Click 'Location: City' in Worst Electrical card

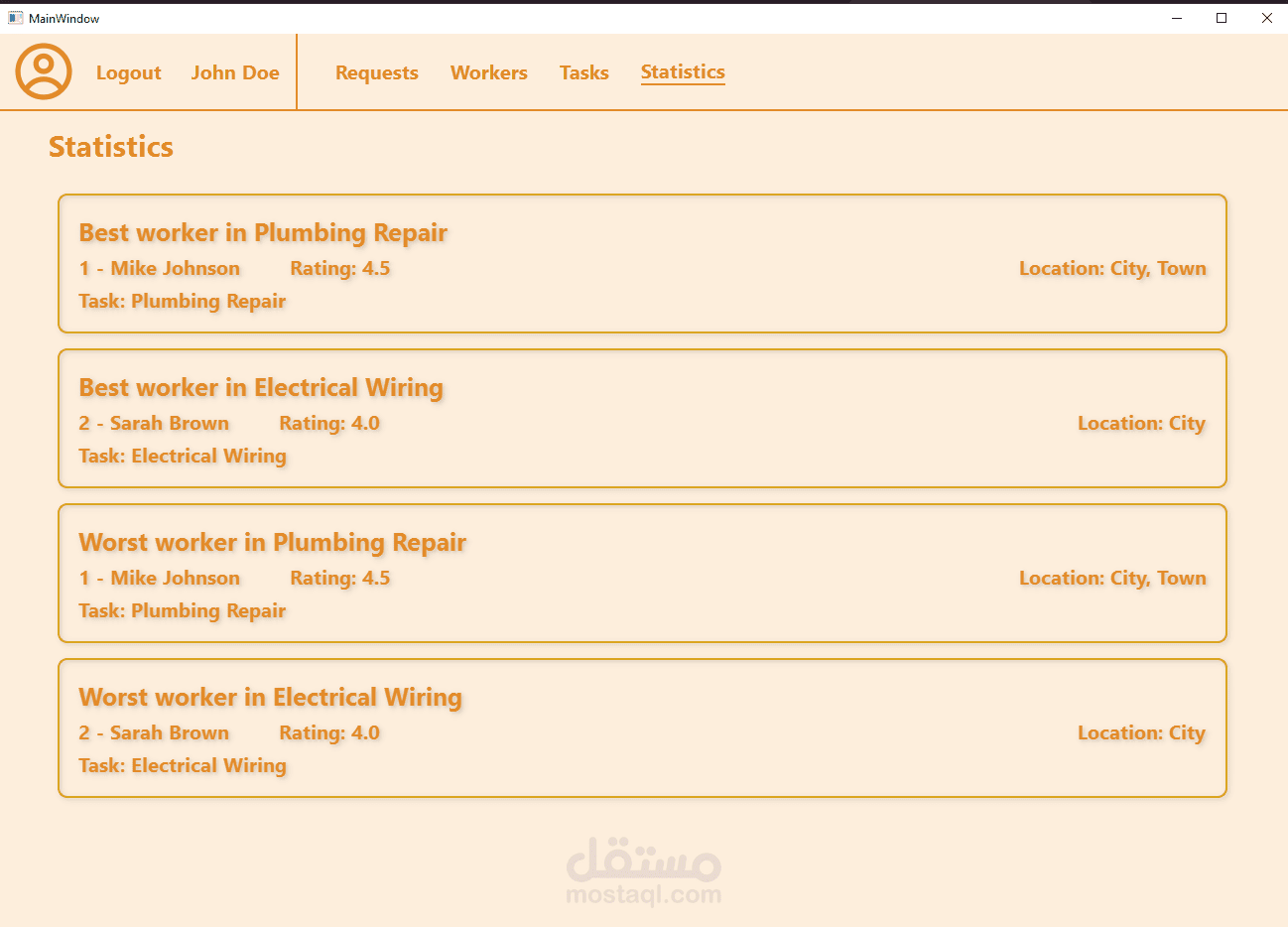click(1141, 732)
